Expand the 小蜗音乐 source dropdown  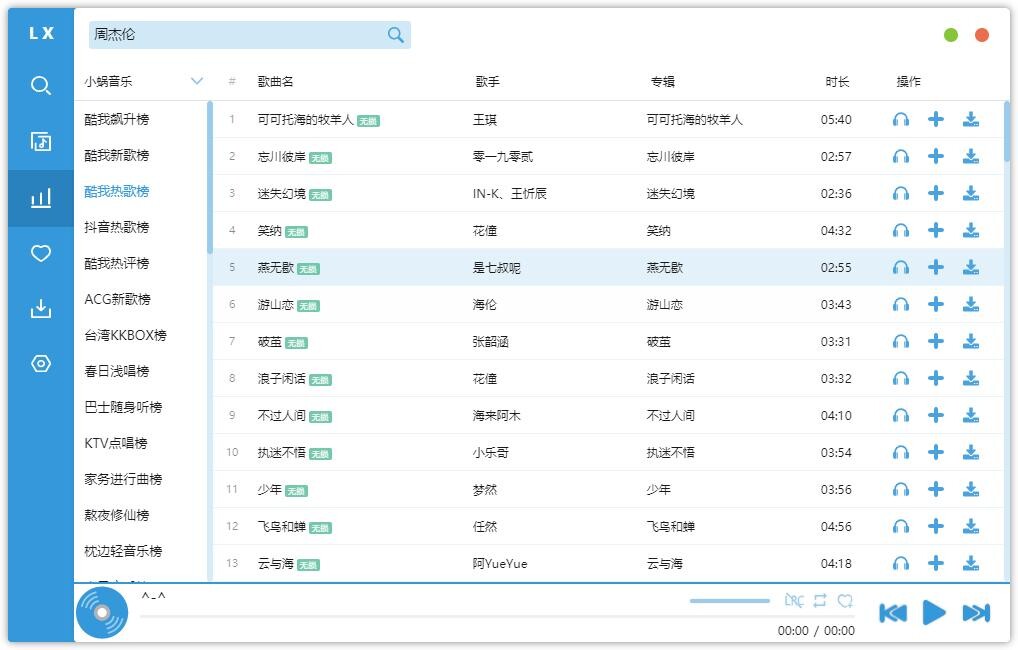pyautogui.click(x=196, y=81)
